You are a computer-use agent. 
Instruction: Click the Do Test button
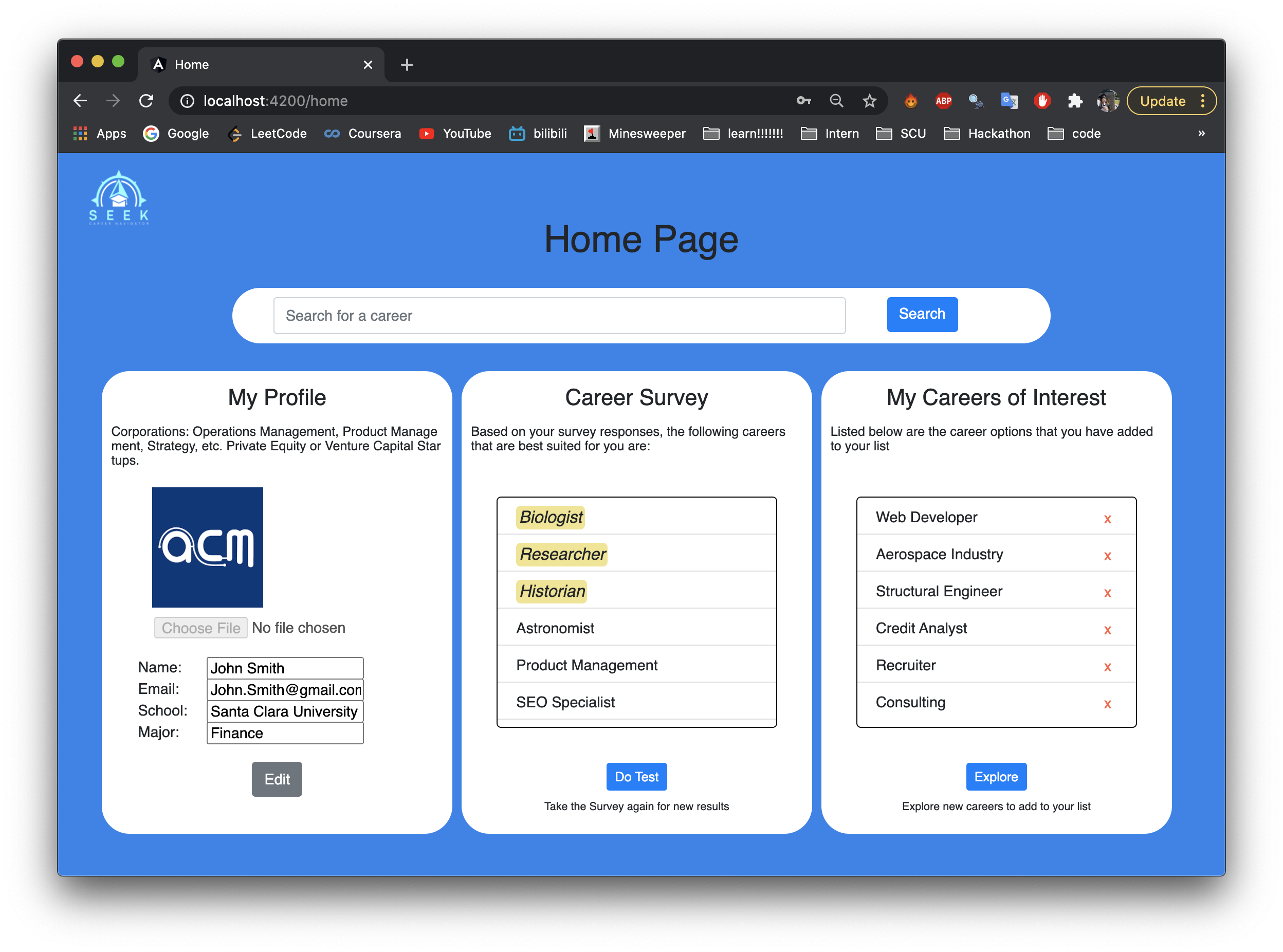(636, 776)
